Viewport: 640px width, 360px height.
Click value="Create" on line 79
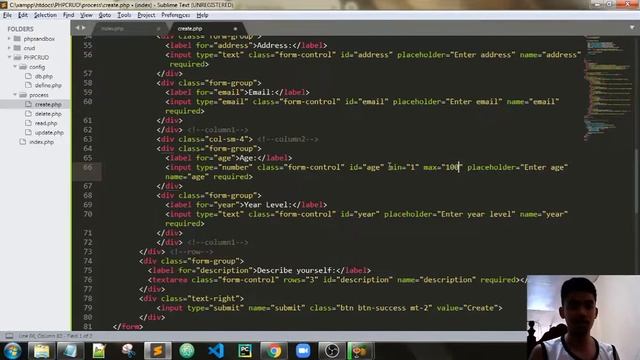pyautogui.click(x=467, y=308)
